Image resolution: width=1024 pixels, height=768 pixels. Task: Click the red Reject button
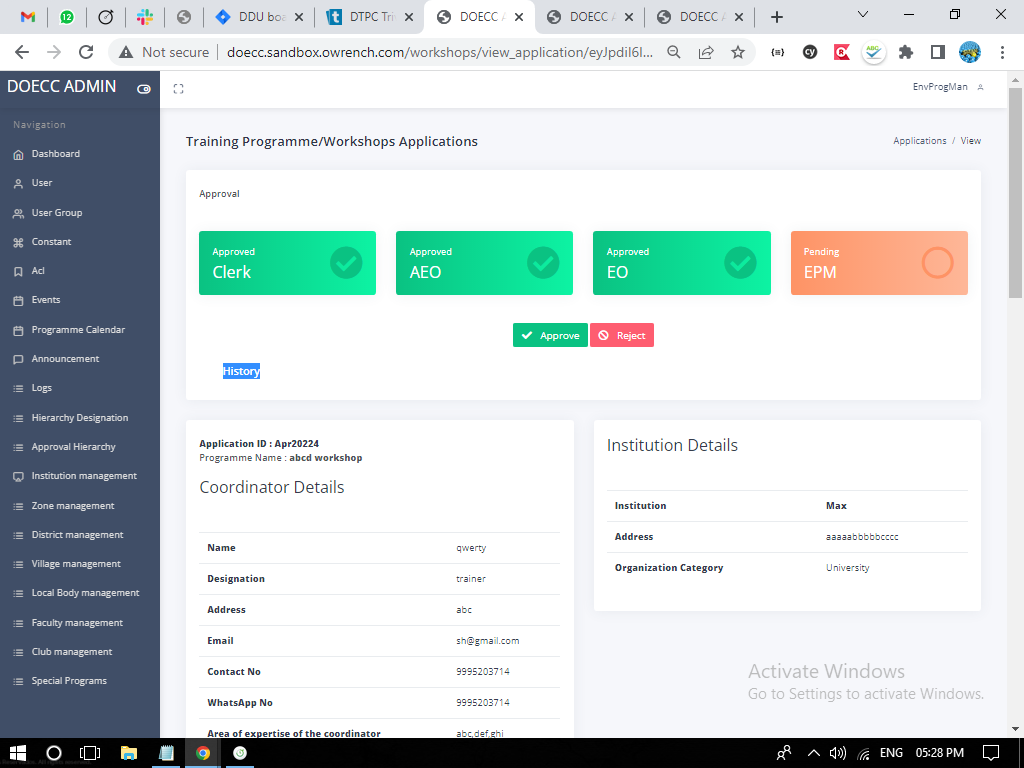[x=621, y=336]
